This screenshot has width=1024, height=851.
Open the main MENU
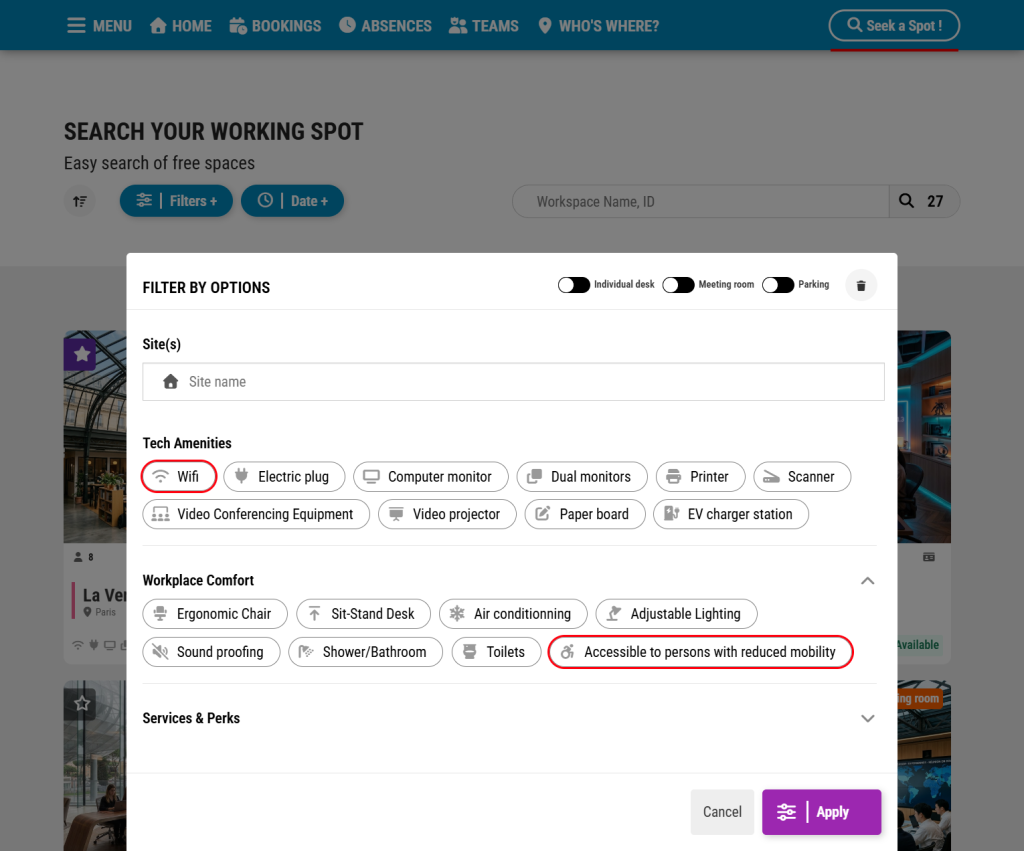99,26
